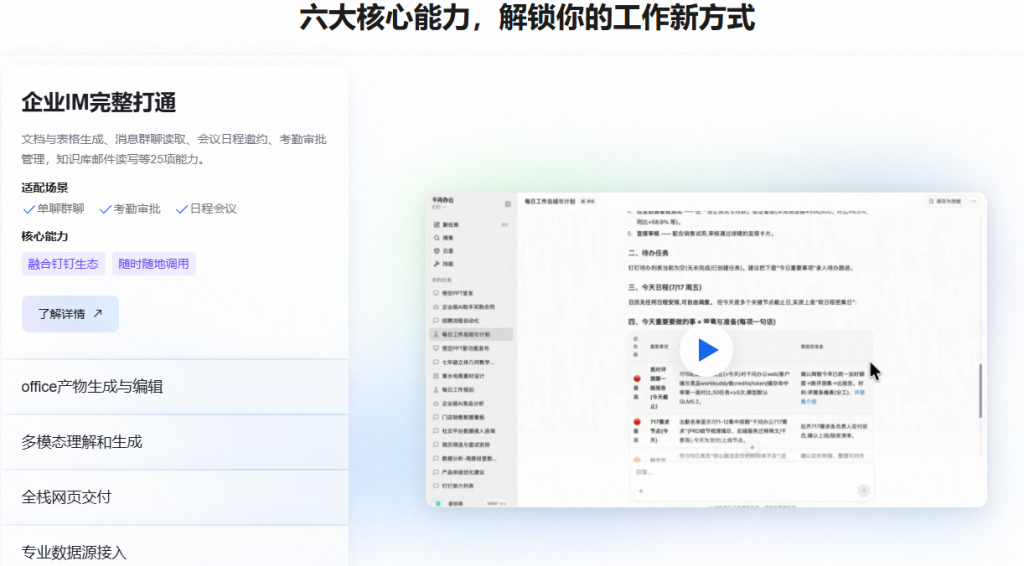Play the product demo video
The image size is (1024, 566).
pyautogui.click(x=706, y=350)
